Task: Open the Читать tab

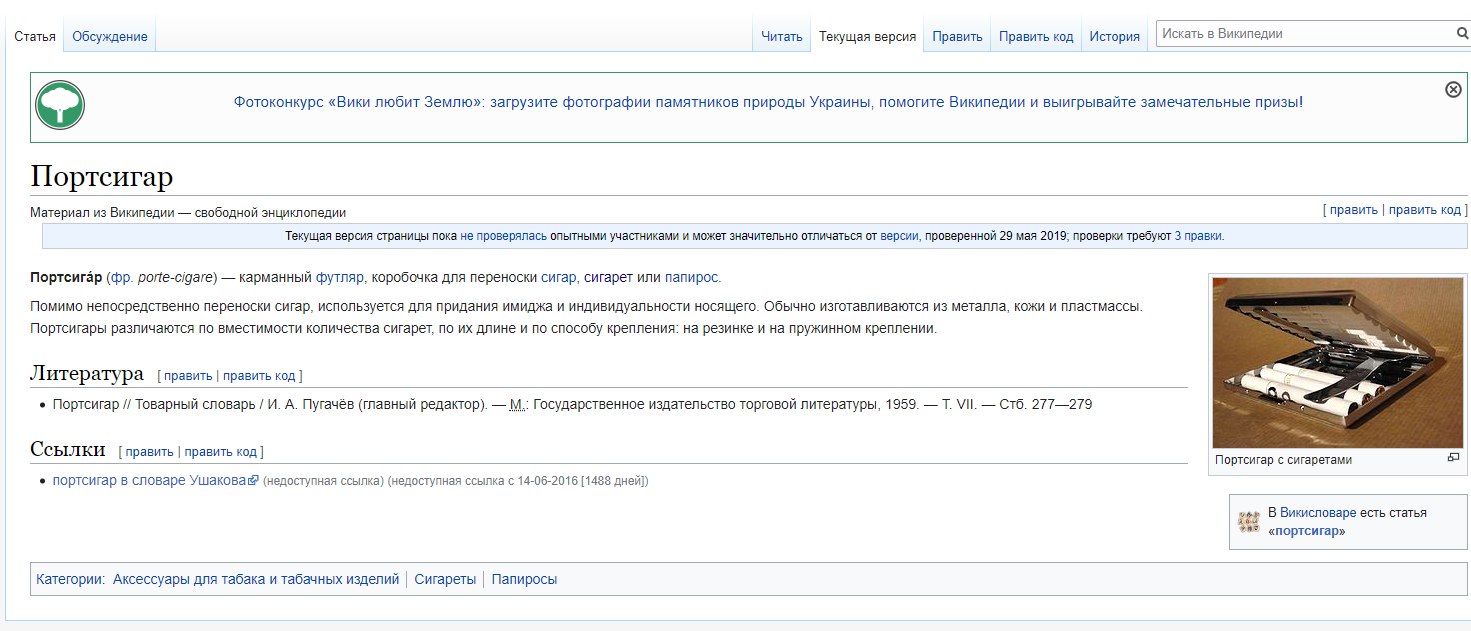Action: (782, 36)
